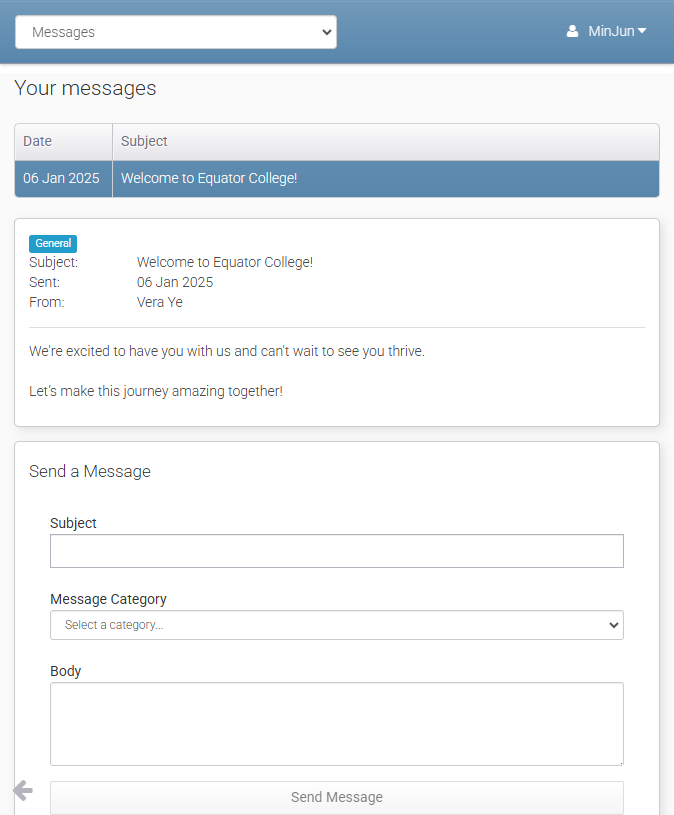Click the Send a Message heading

coord(90,472)
